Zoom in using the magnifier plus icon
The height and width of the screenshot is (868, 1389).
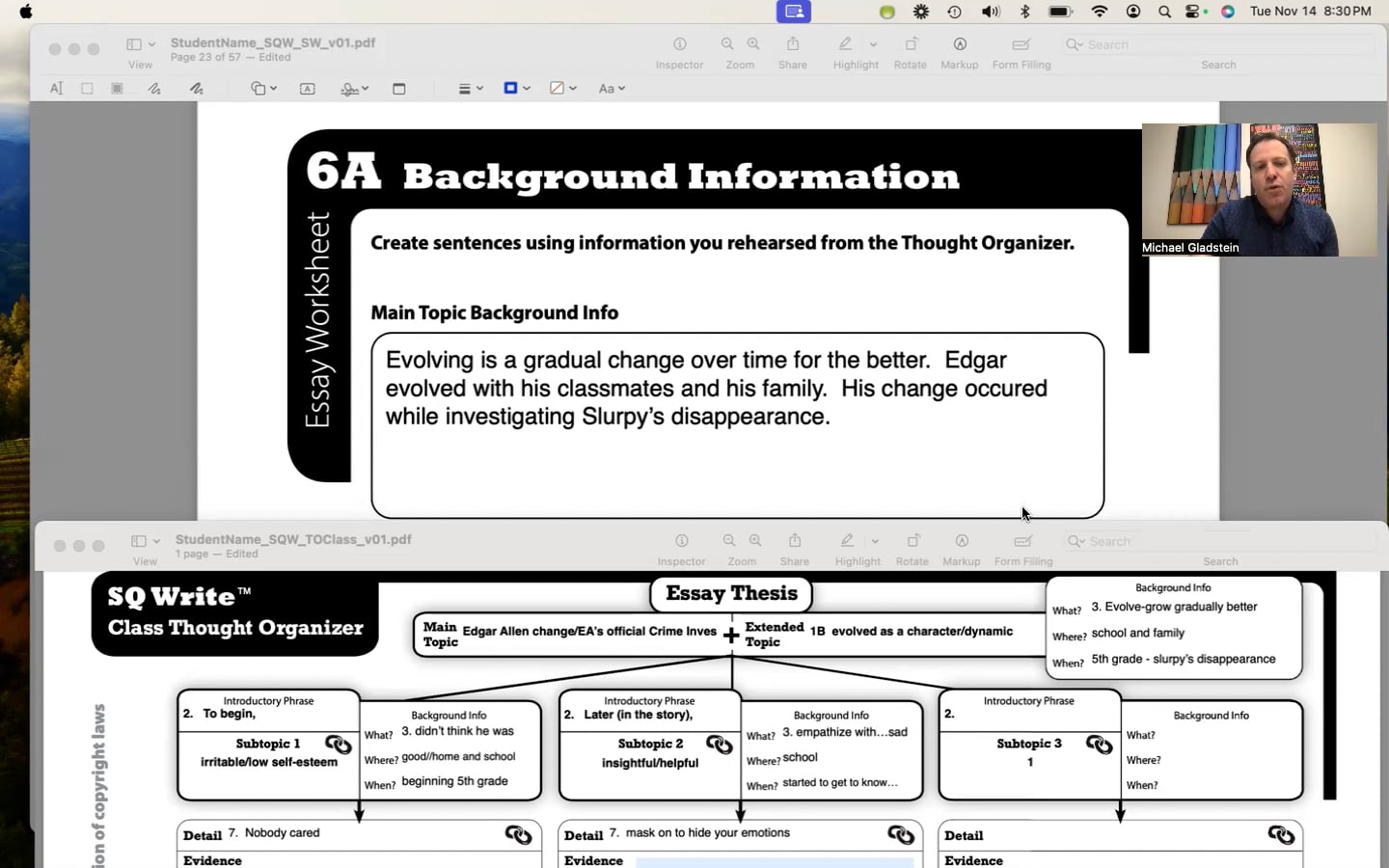point(752,44)
